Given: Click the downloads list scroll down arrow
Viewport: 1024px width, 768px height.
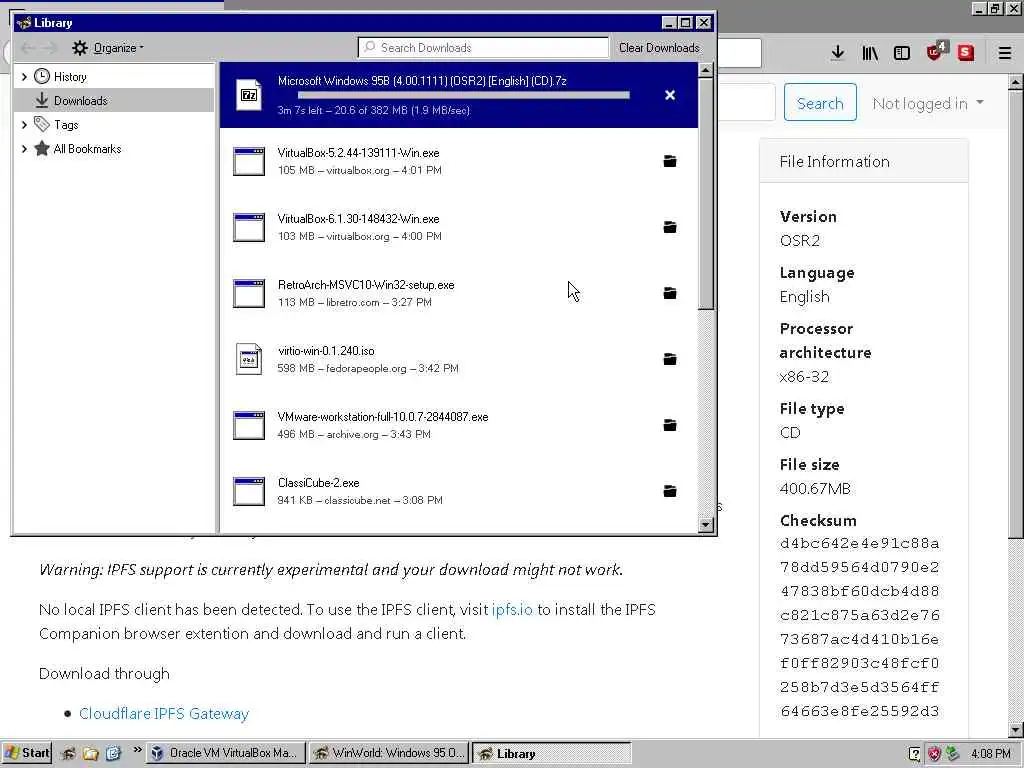Looking at the screenshot, I should pyautogui.click(x=706, y=524).
